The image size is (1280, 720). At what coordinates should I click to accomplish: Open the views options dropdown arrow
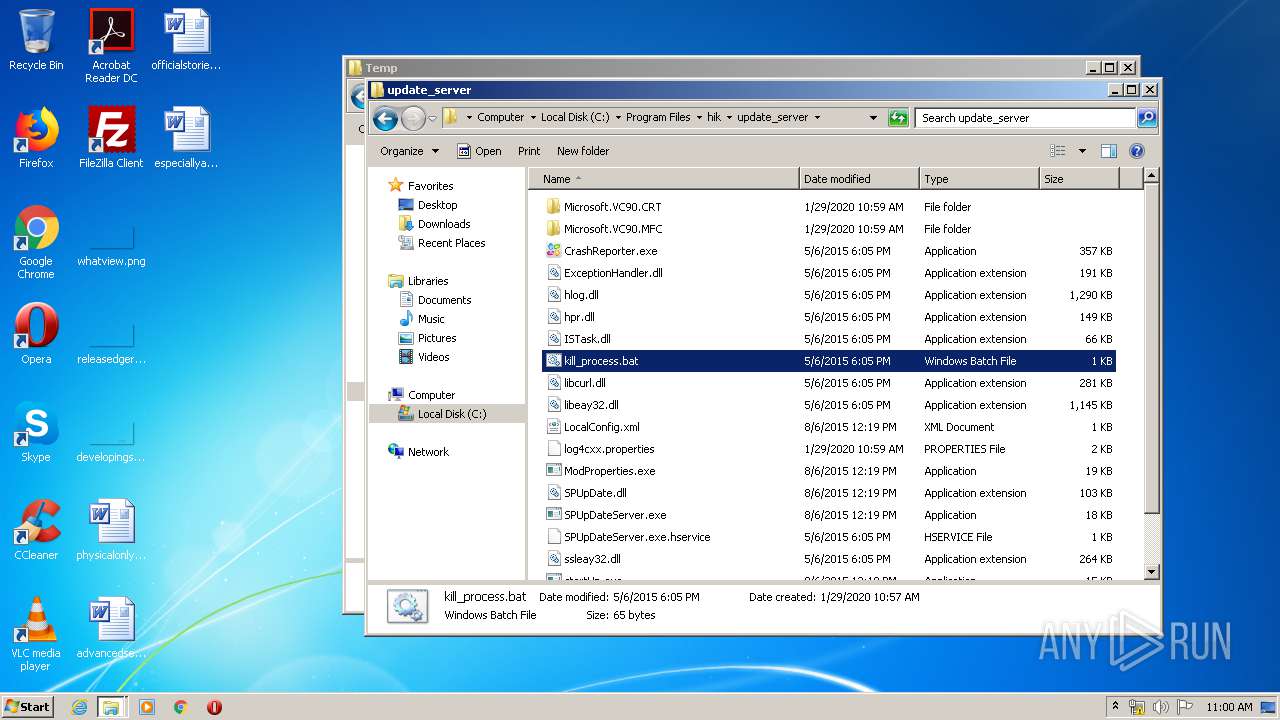point(1082,151)
